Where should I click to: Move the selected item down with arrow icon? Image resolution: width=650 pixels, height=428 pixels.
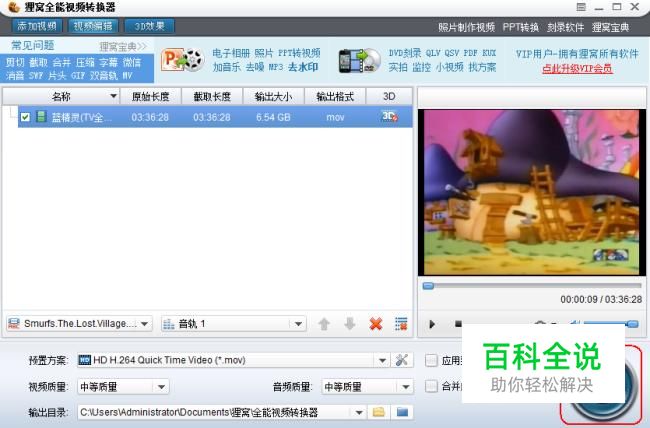coord(350,324)
